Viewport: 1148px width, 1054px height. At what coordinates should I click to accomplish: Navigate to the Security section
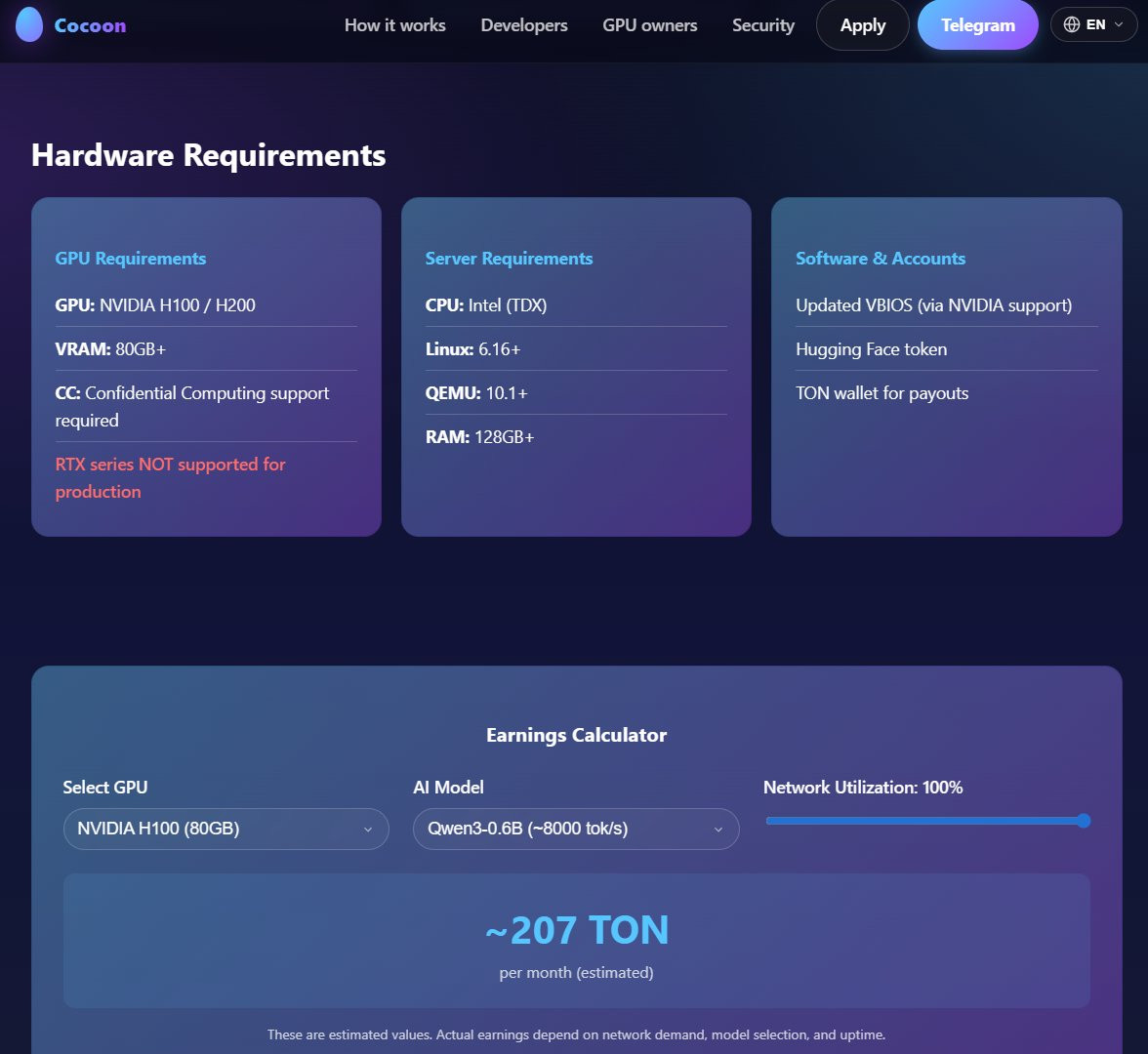click(x=763, y=25)
